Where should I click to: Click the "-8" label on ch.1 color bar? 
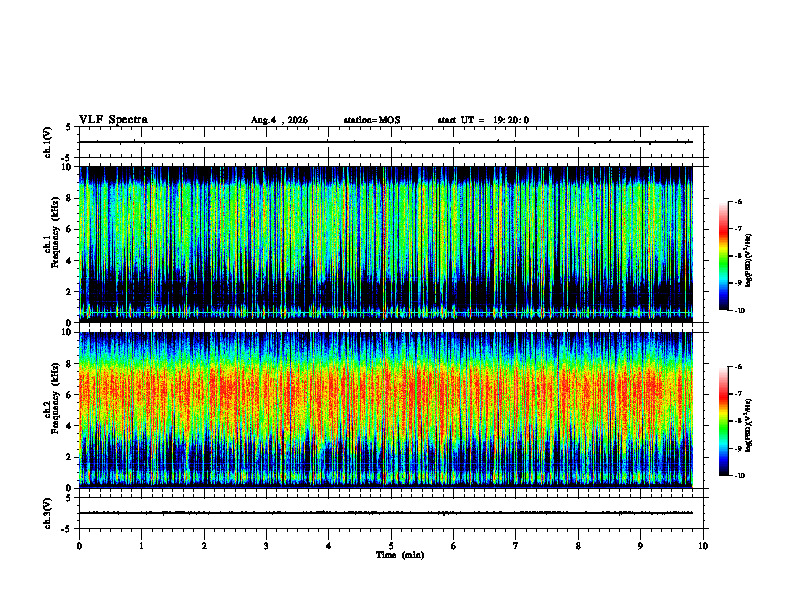tap(738, 256)
